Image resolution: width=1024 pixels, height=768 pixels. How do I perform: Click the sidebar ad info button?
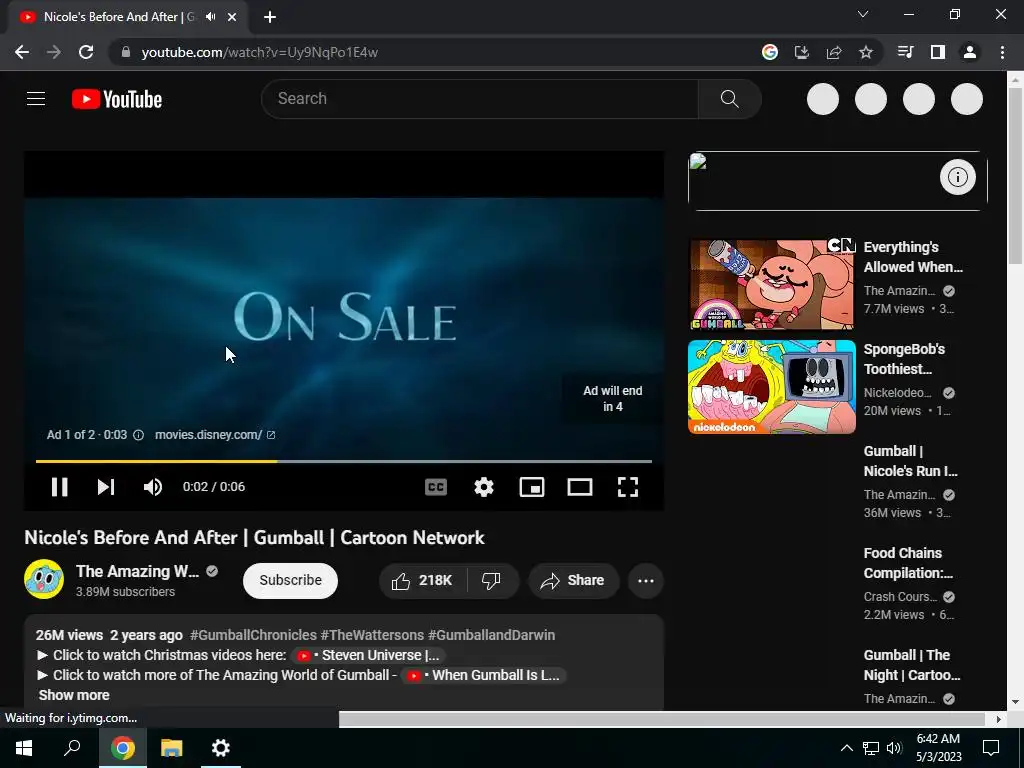957,177
